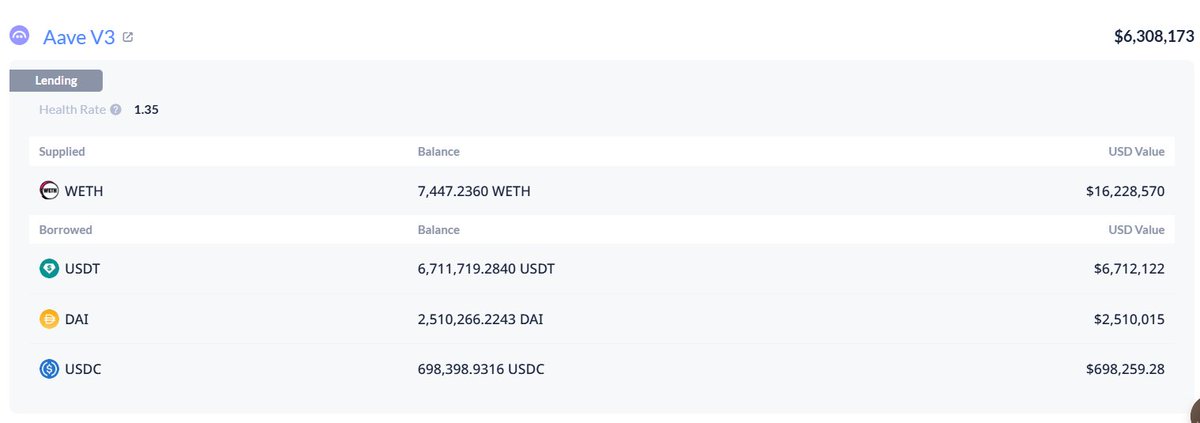Image resolution: width=1200 pixels, height=423 pixels.
Task: Click the Supplied column header
Action: (62, 152)
